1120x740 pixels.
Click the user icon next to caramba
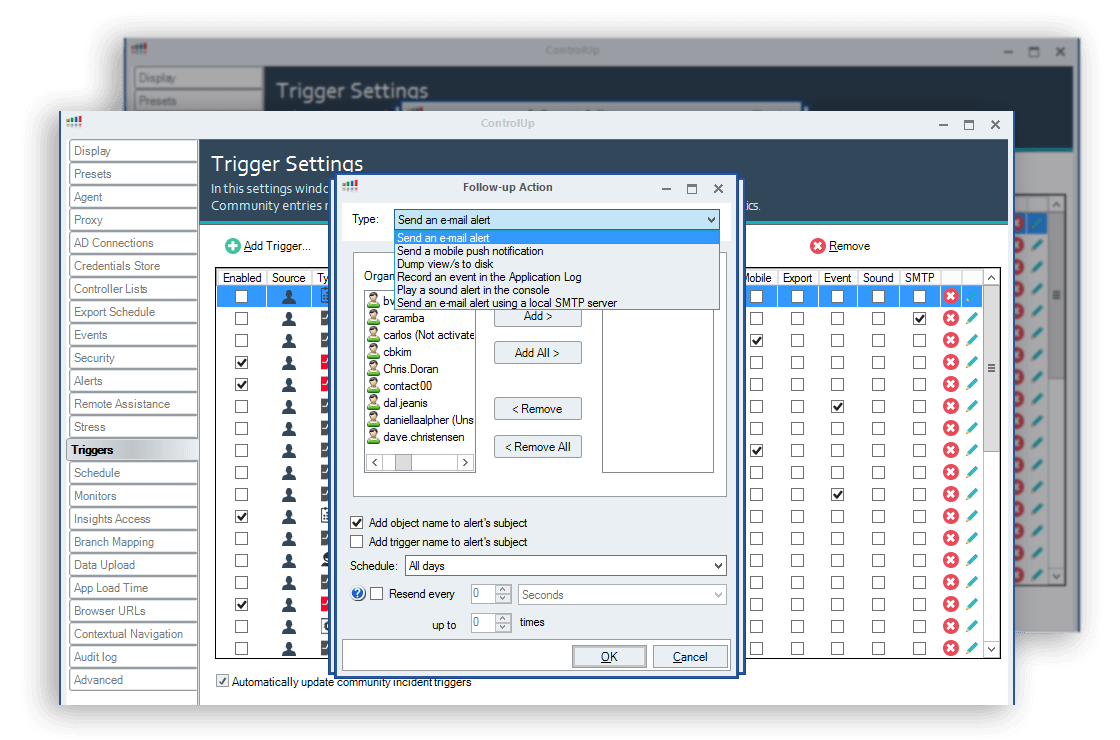click(x=373, y=318)
